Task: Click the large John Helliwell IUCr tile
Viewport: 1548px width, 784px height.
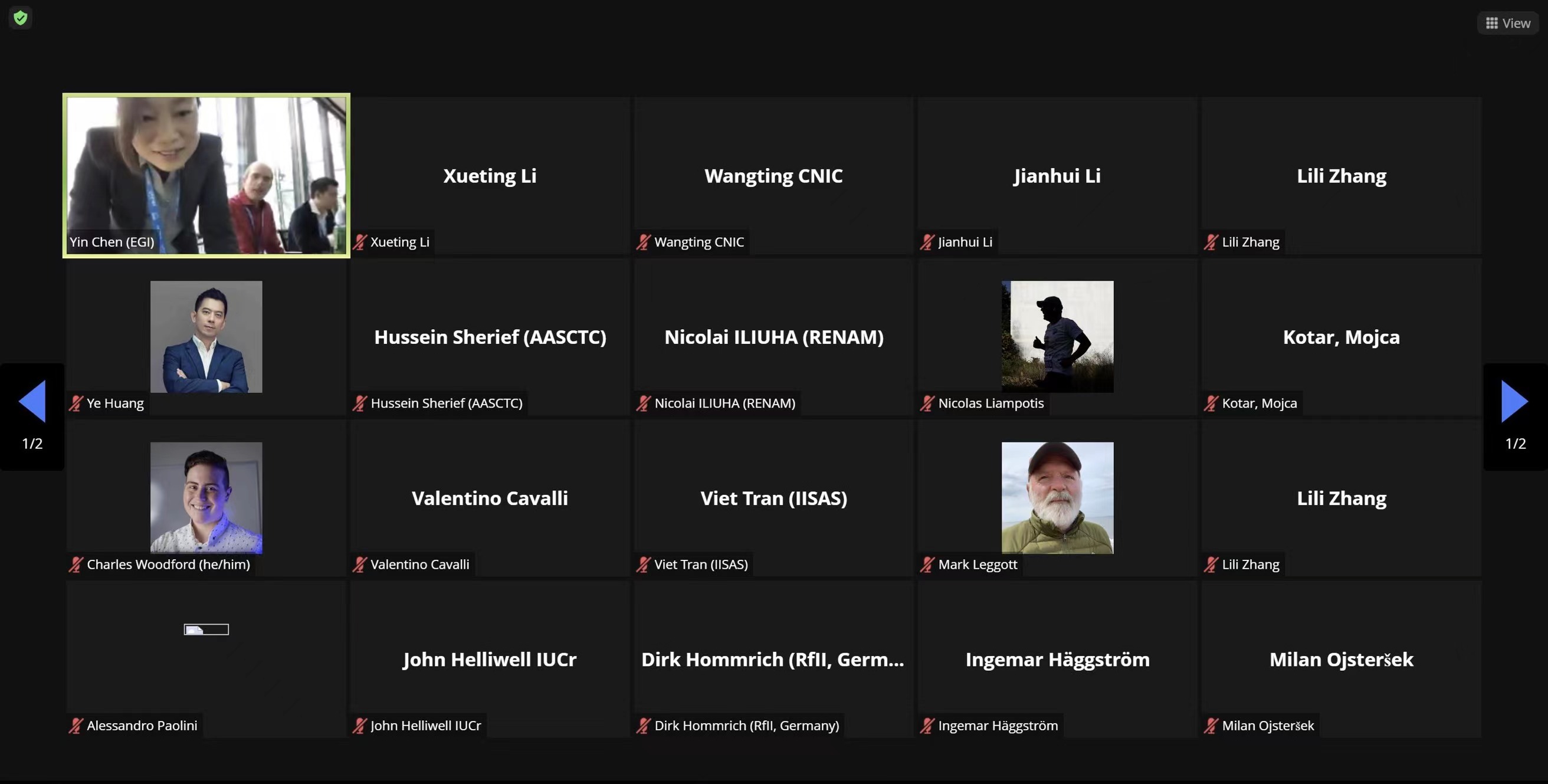Action: coord(490,660)
